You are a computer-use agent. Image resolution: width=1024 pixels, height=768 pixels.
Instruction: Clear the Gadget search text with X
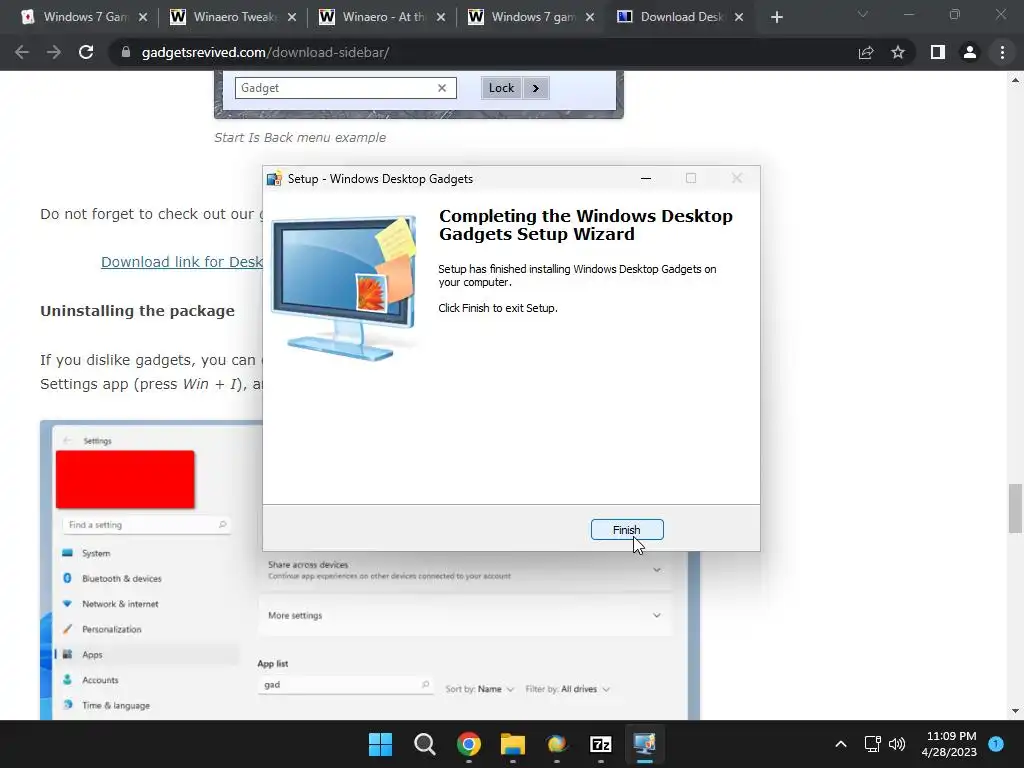coord(442,88)
